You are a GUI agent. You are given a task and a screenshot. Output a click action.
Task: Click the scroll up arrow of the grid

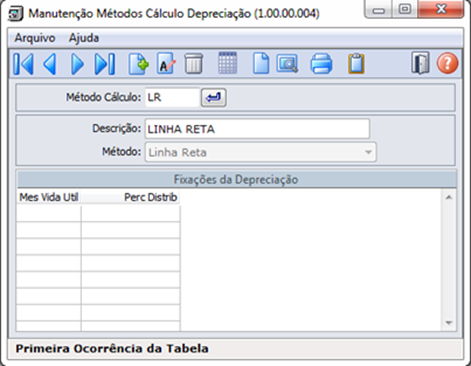click(x=449, y=197)
